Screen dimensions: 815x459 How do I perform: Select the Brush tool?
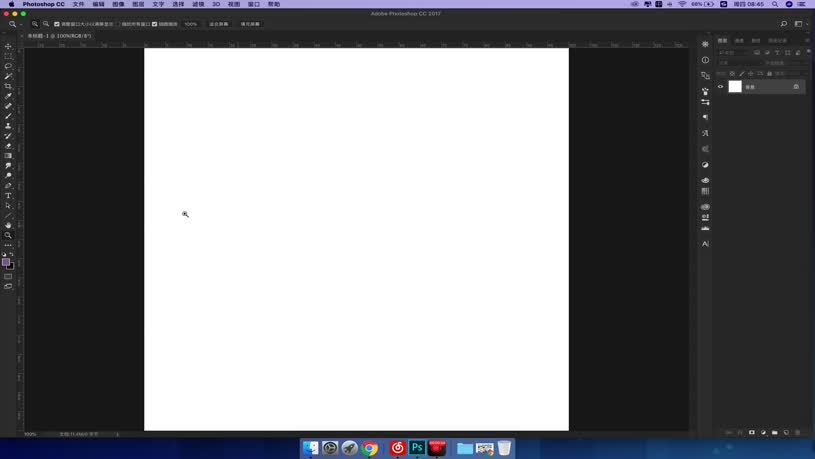coord(8,116)
